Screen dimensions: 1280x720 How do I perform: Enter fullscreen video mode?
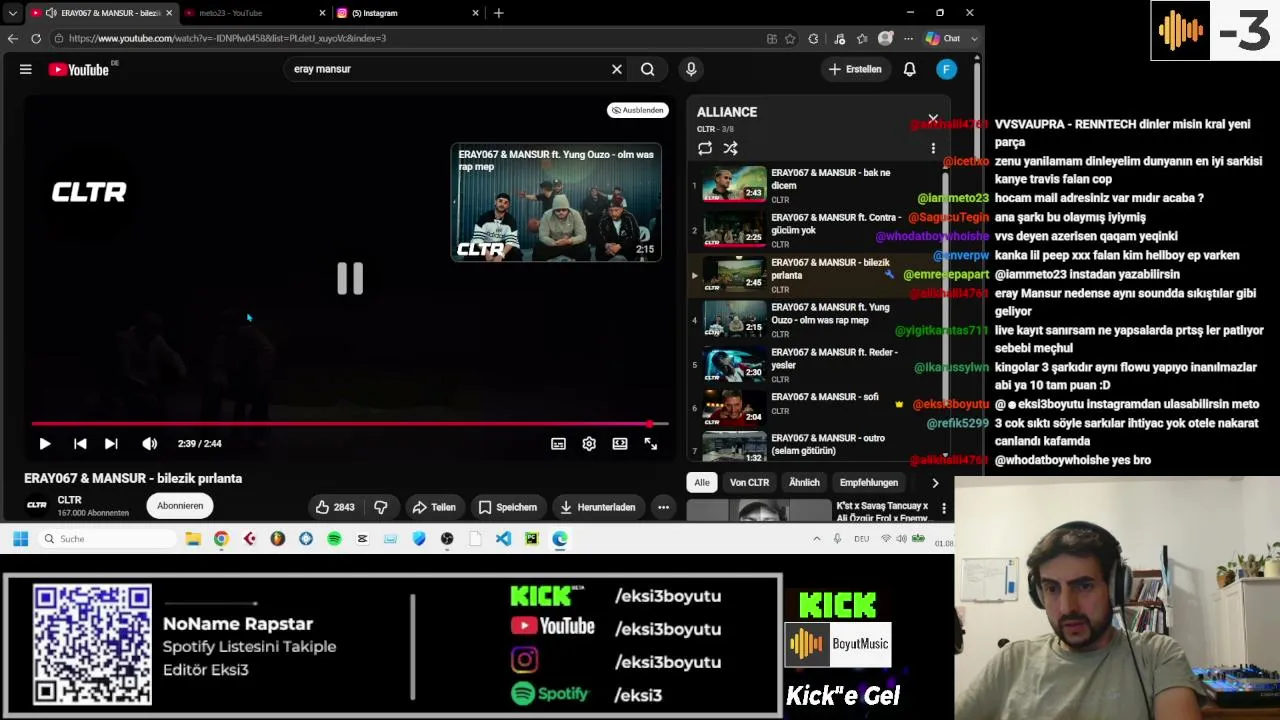tap(651, 444)
